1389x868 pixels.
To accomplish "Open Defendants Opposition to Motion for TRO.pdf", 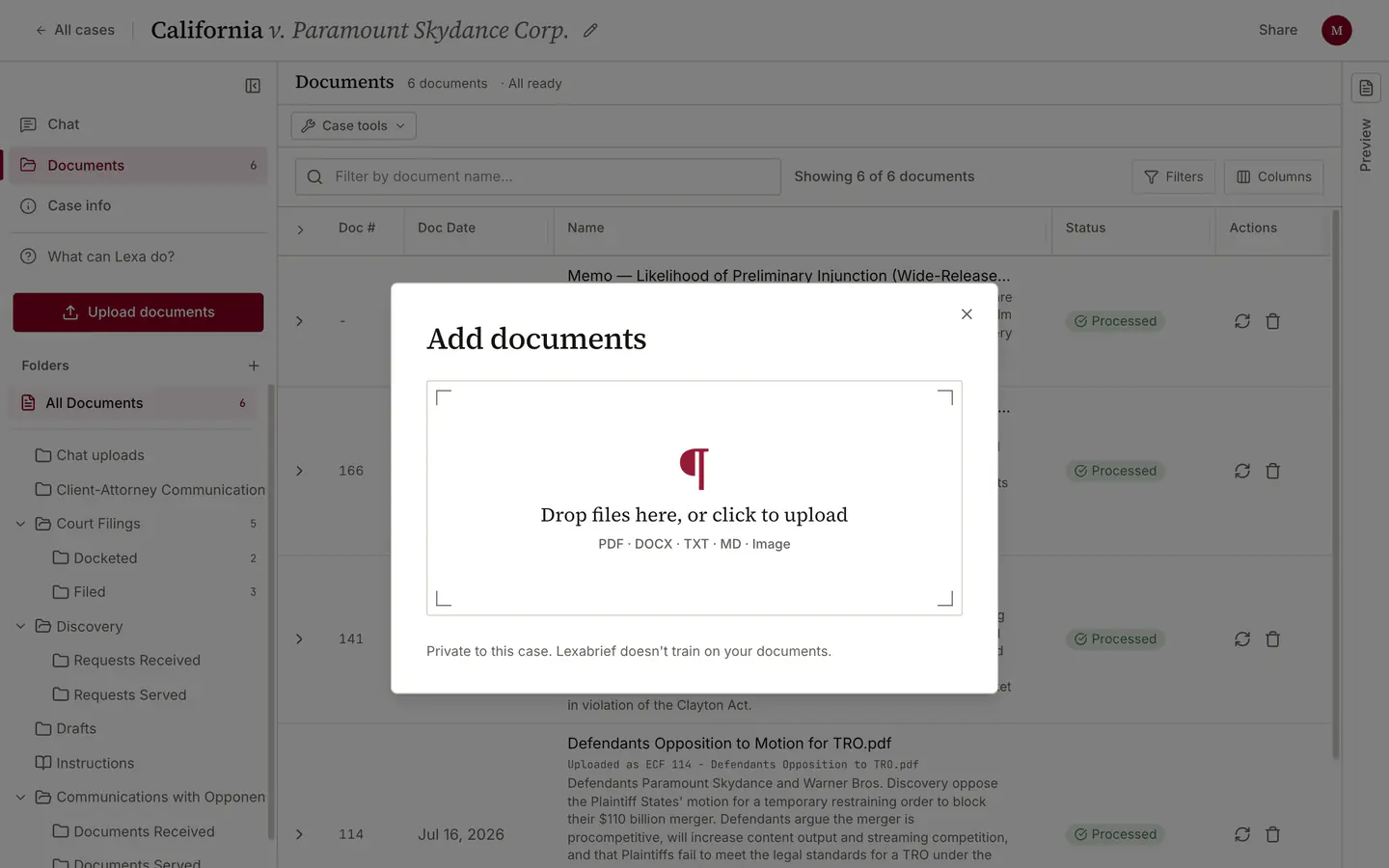I will [729, 744].
